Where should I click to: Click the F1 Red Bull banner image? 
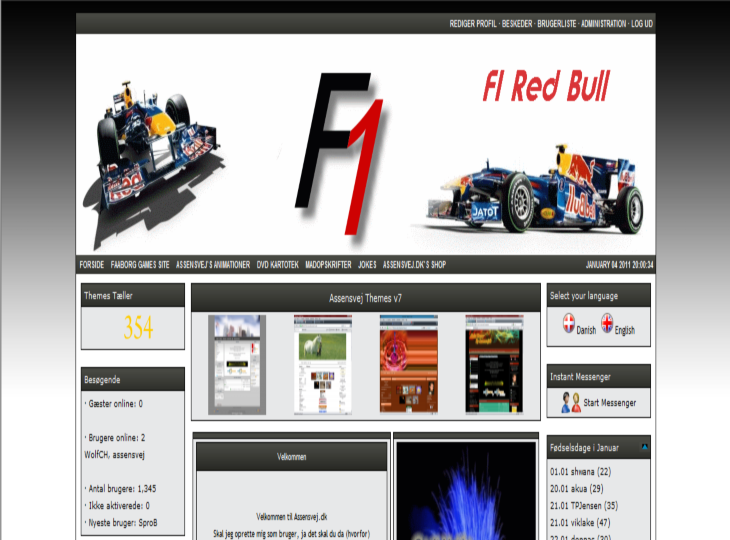pyautogui.click(x=365, y=144)
